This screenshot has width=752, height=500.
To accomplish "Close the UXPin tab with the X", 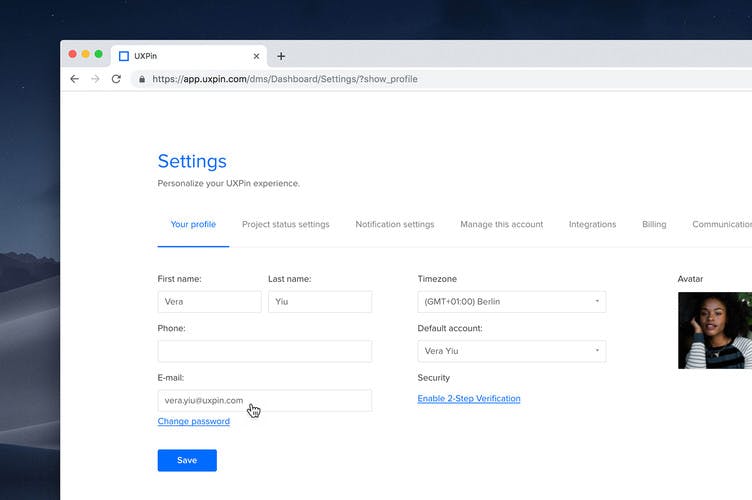I will pos(256,56).
